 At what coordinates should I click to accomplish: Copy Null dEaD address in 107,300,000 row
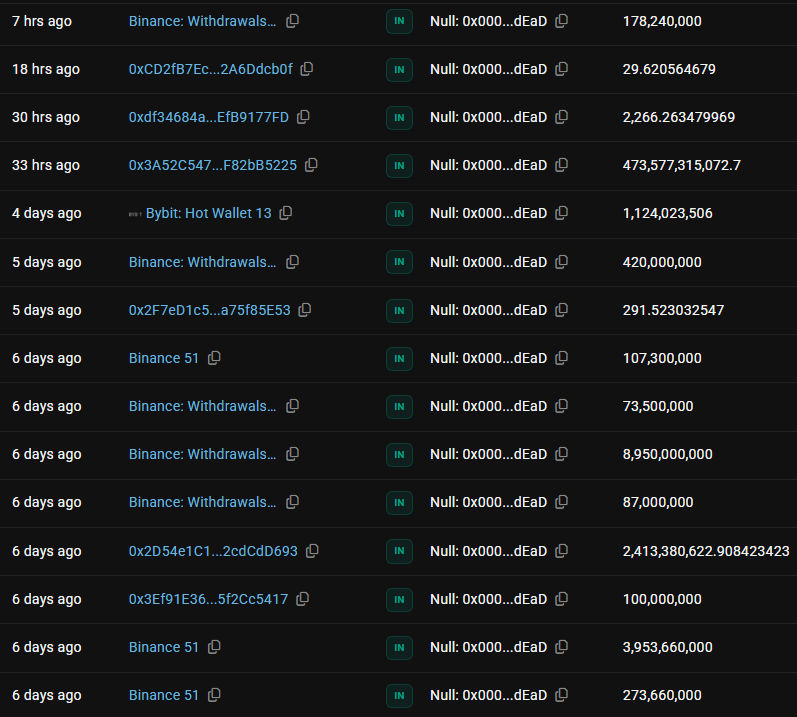coord(561,358)
